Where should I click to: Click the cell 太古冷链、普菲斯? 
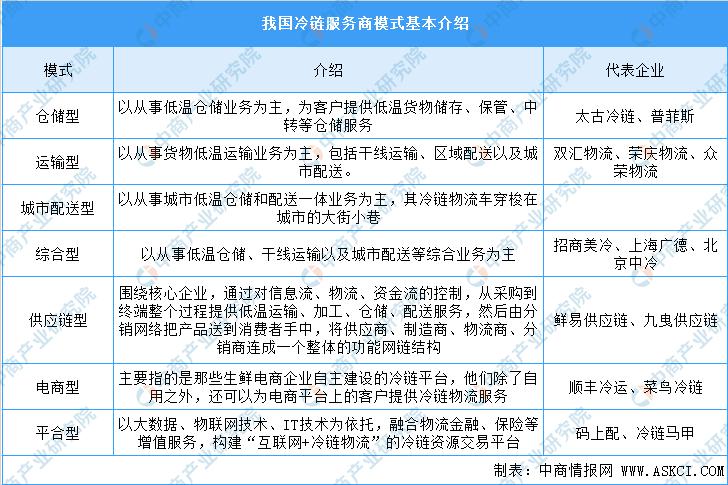tap(635, 116)
